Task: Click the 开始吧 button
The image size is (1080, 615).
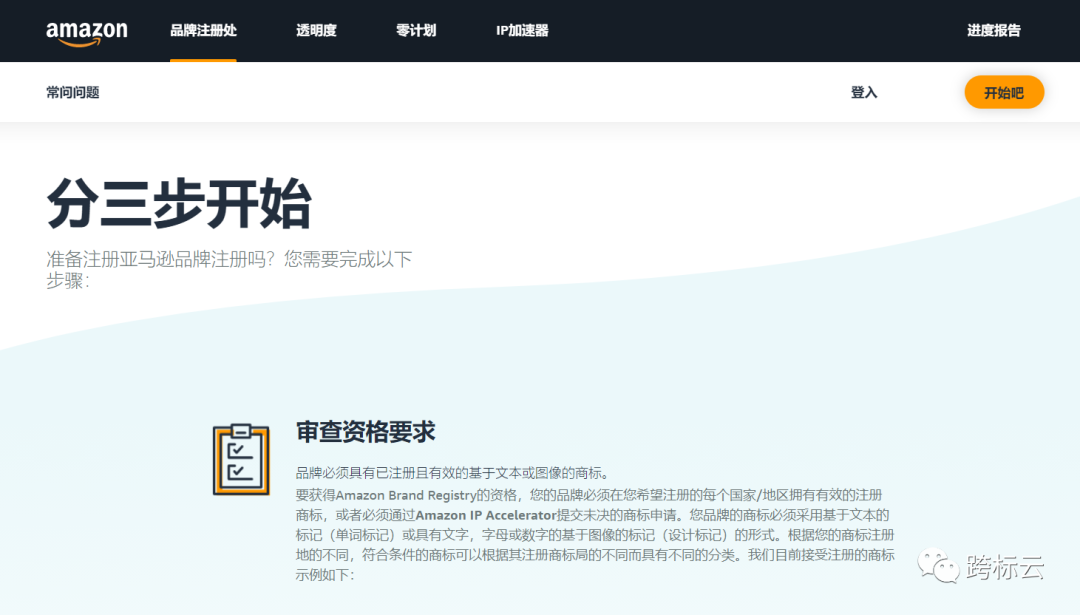Action: click(x=1004, y=91)
